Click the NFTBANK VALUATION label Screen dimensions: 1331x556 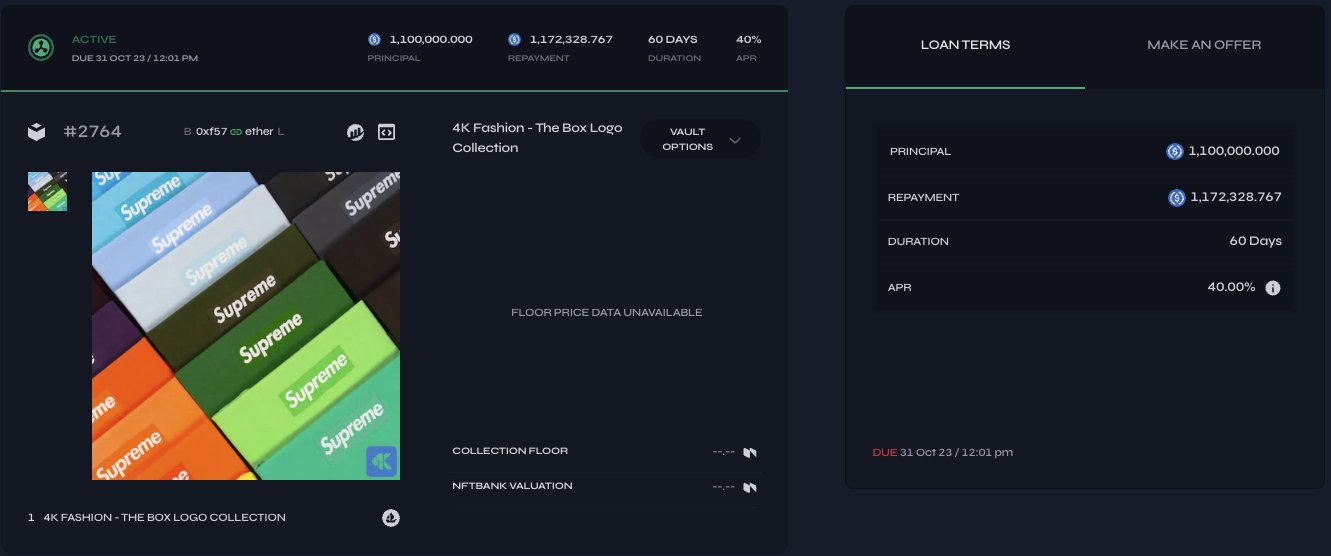pyautogui.click(x=512, y=486)
